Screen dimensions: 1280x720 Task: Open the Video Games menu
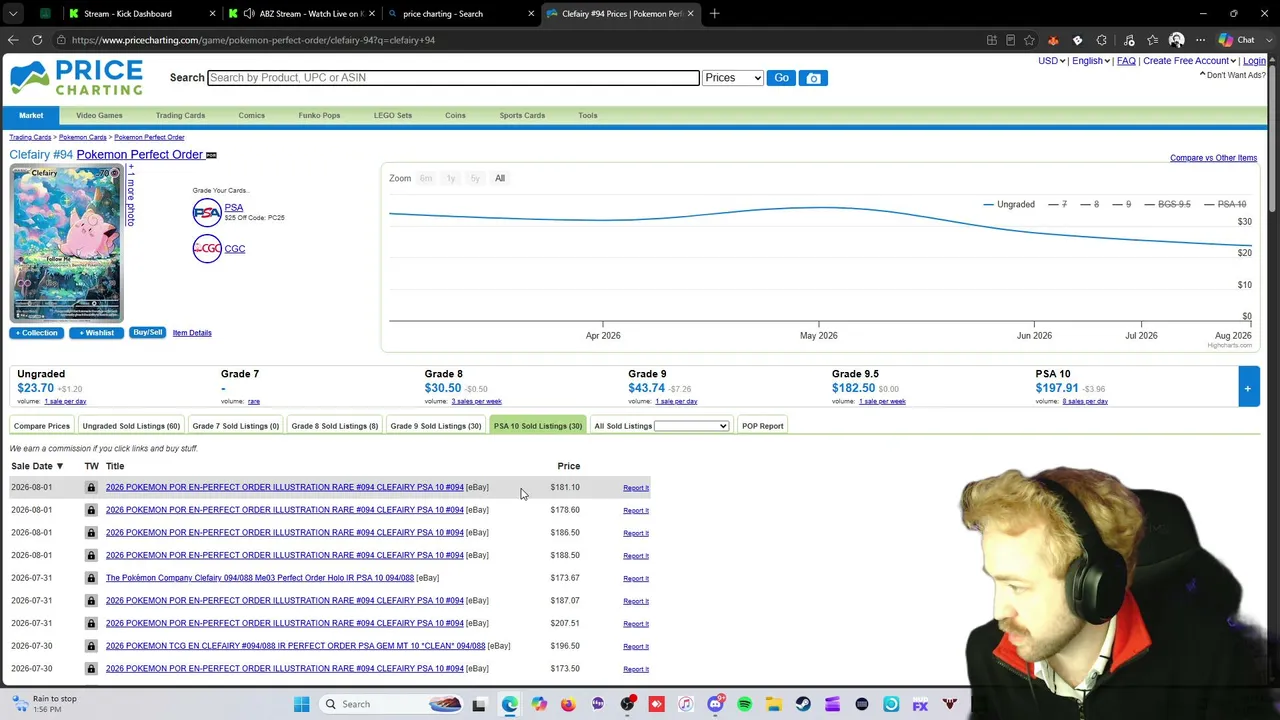[x=99, y=115]
